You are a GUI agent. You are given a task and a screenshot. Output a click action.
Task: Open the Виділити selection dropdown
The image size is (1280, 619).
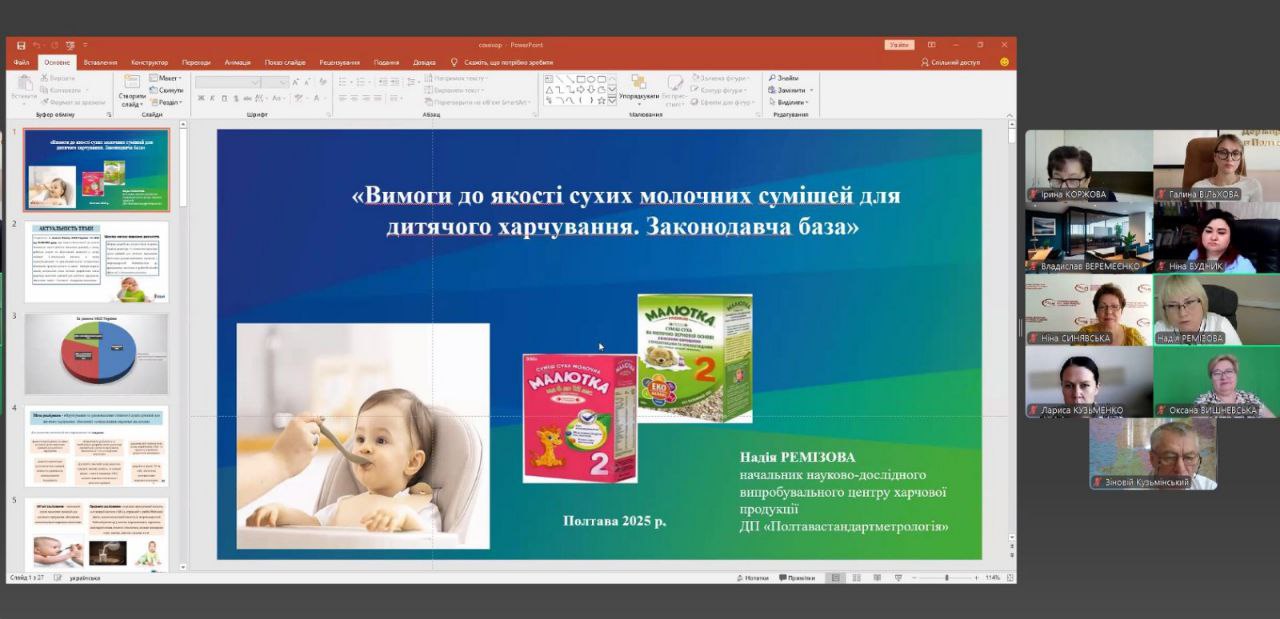coord(789,102)
